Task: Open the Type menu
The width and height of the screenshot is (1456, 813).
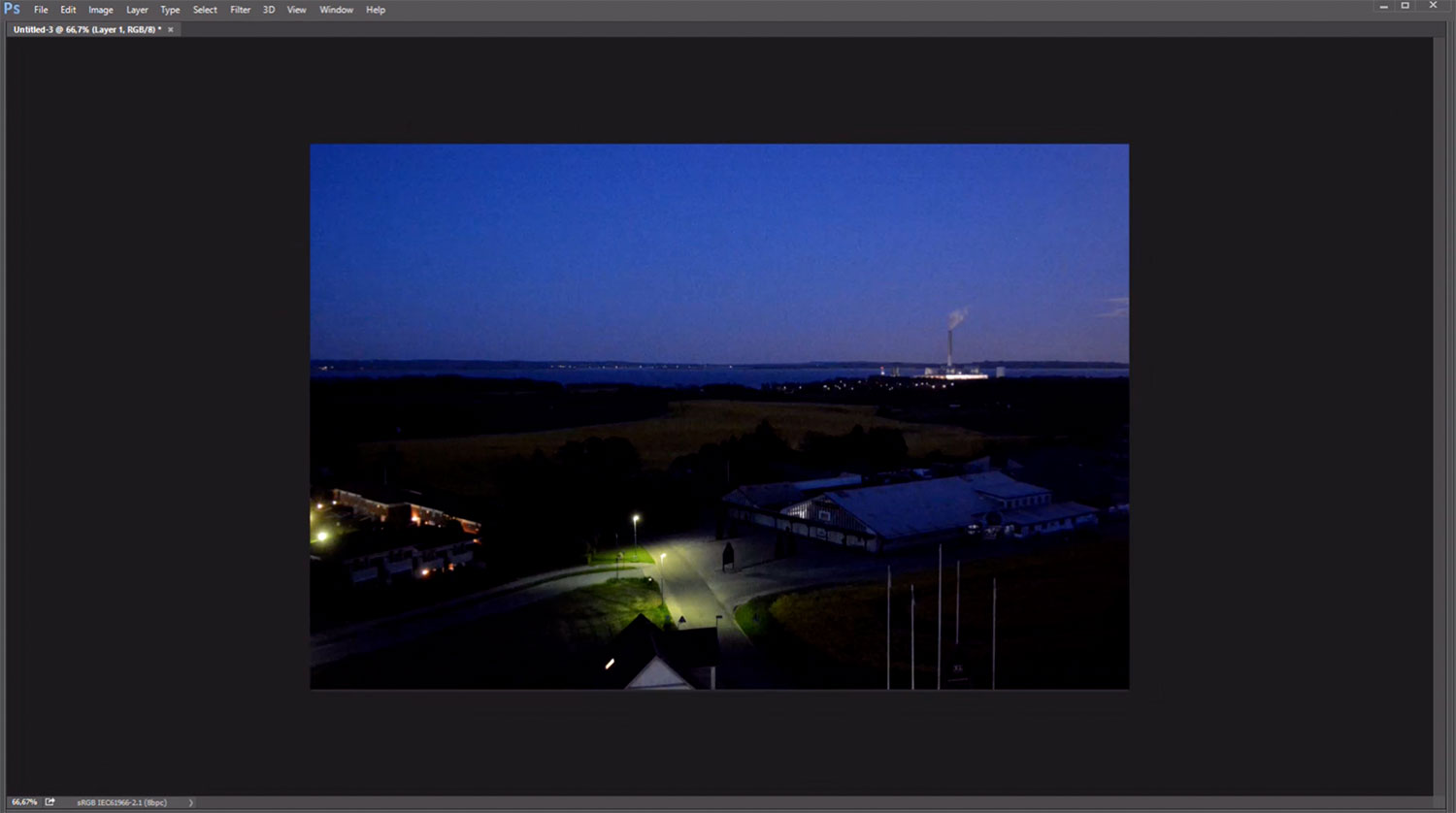Action: point(170,10)
